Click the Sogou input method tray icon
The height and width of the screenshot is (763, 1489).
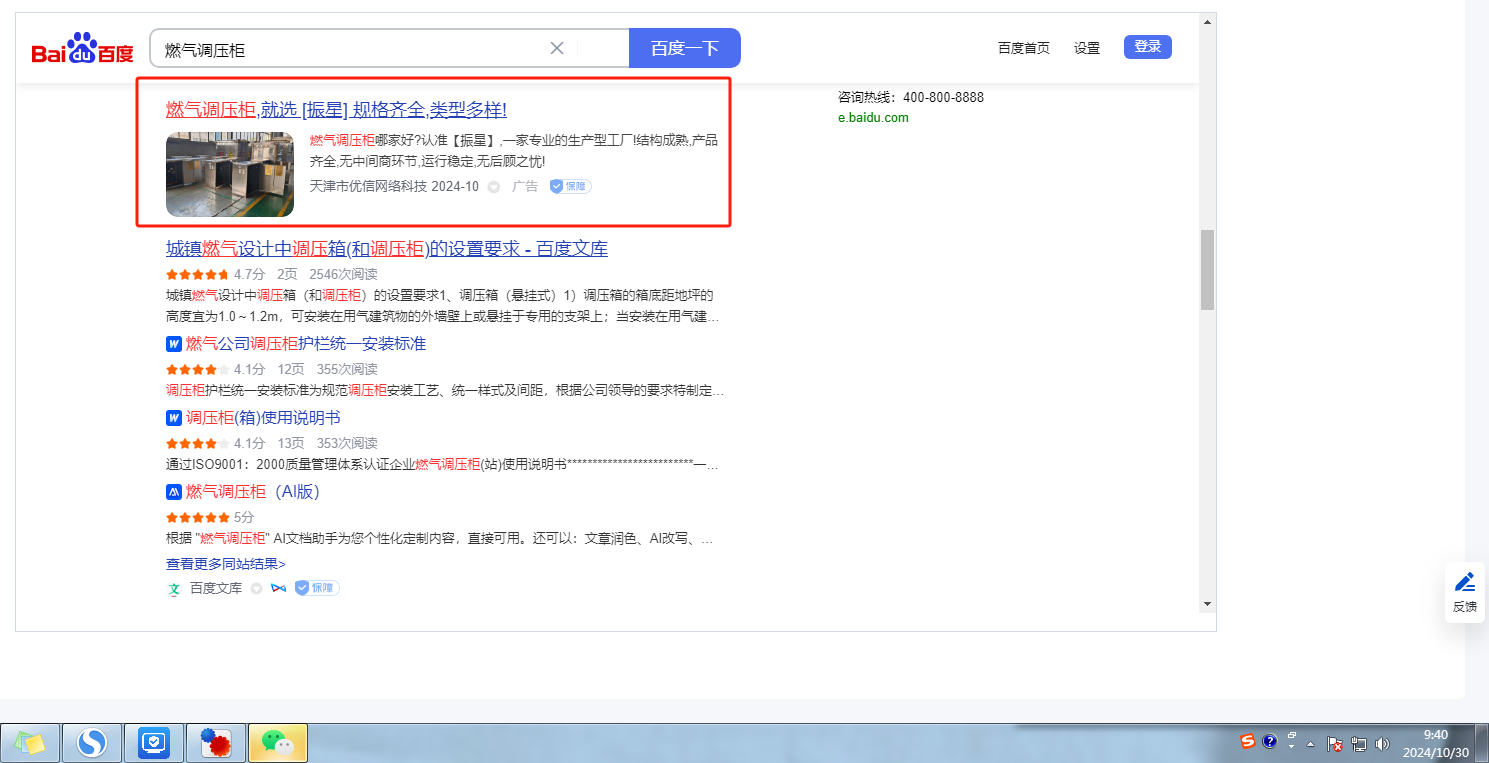click(1247, 742)
